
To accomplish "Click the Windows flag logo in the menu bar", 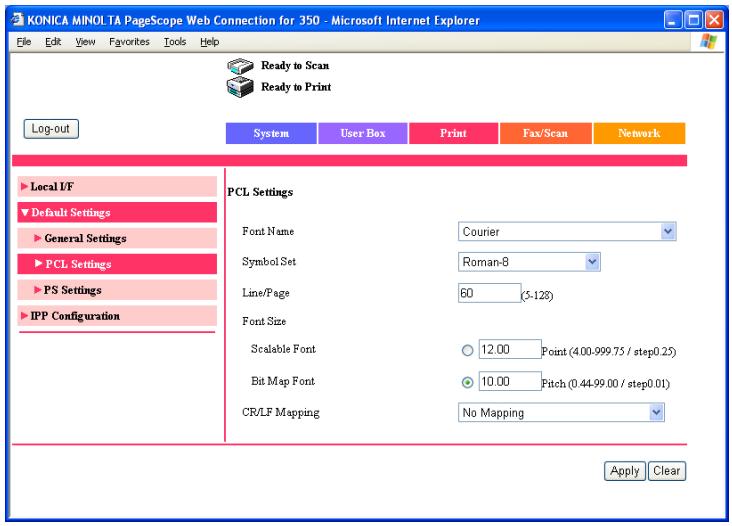I will (708, 42).
